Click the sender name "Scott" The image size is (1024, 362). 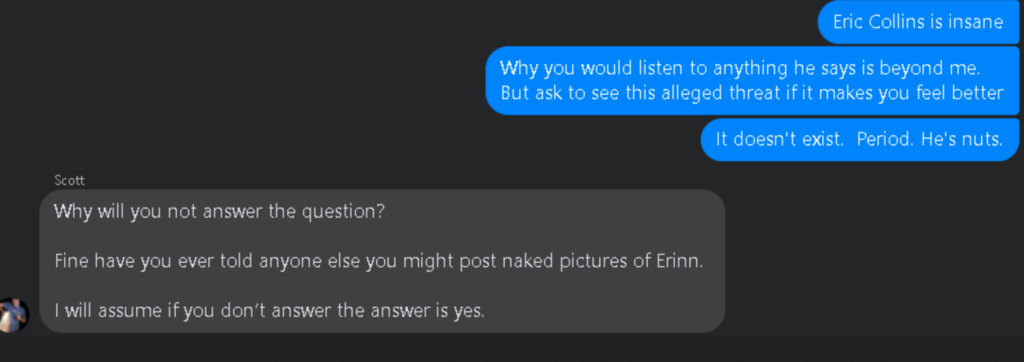[69, 181]
